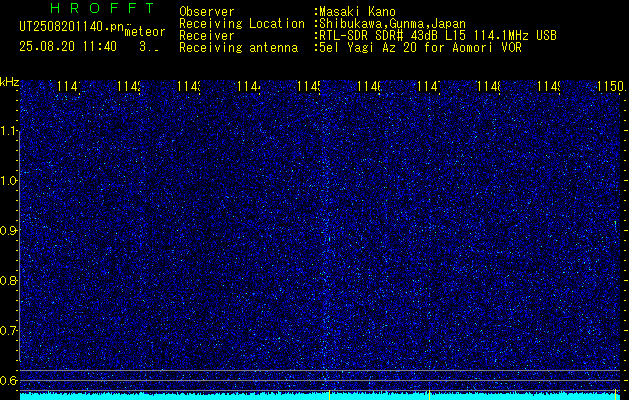Click the 1142 time axis label
629x400 pixels.
(129, 86)
